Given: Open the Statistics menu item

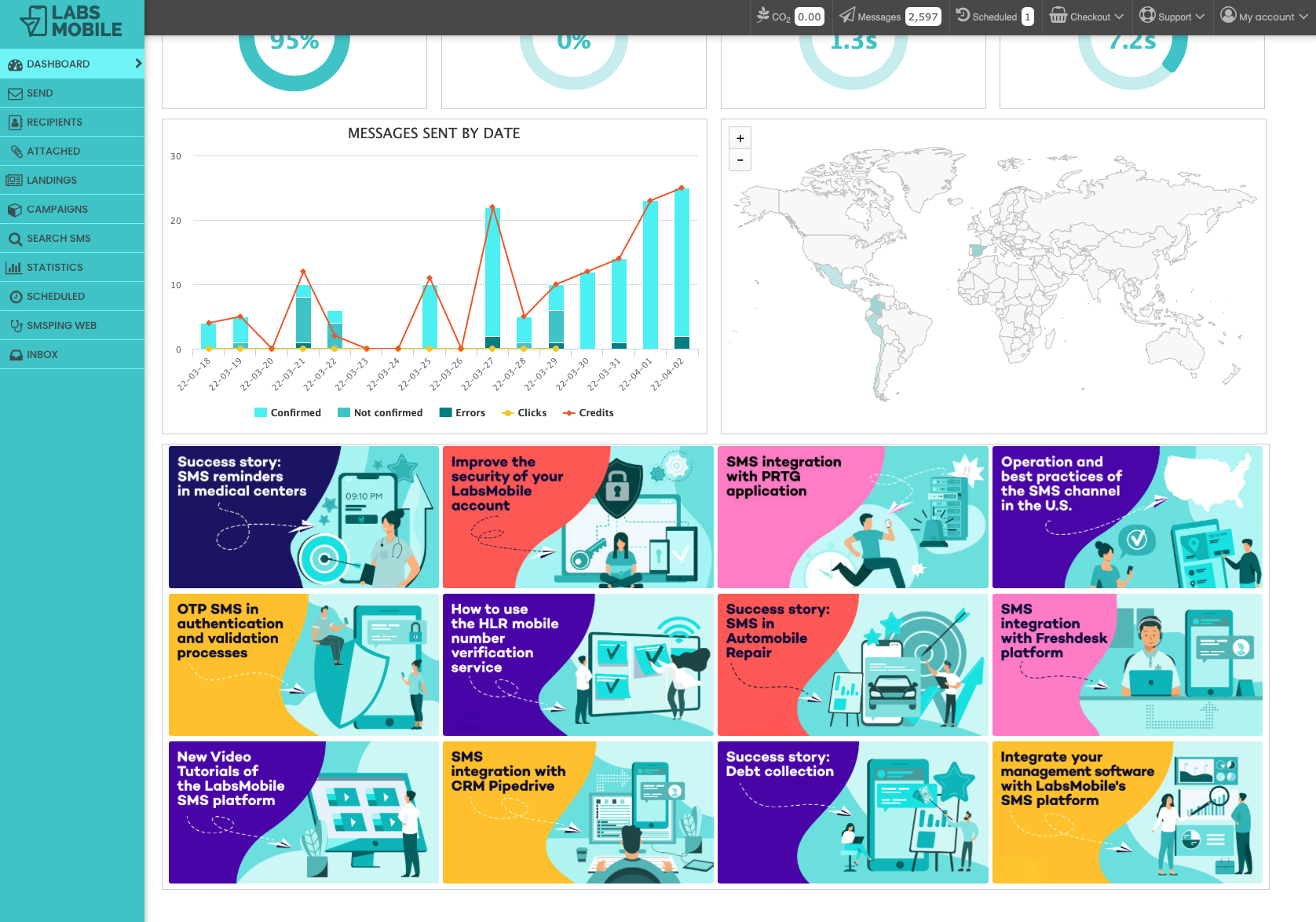Looking at the screenshot, I should [x=72, y=268].
